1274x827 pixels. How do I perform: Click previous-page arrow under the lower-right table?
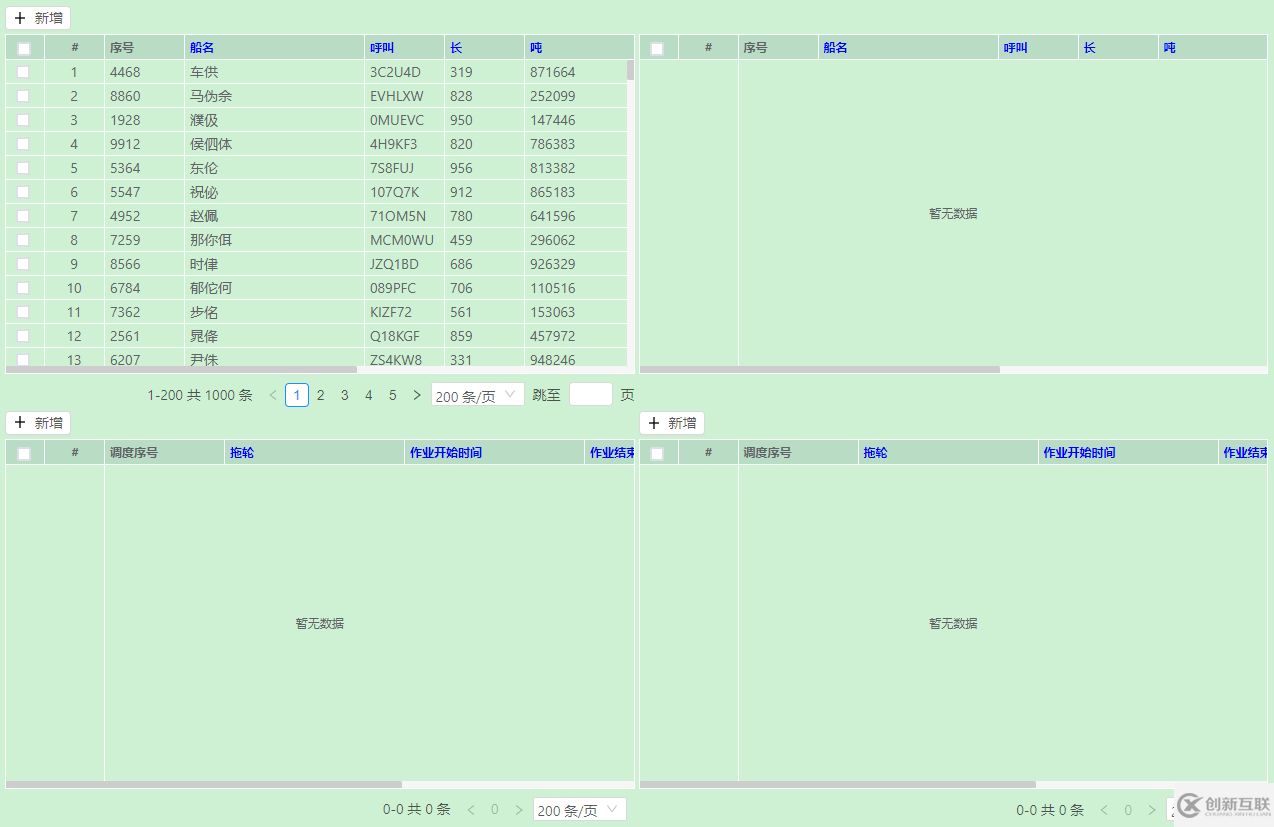click(1105, 809)
